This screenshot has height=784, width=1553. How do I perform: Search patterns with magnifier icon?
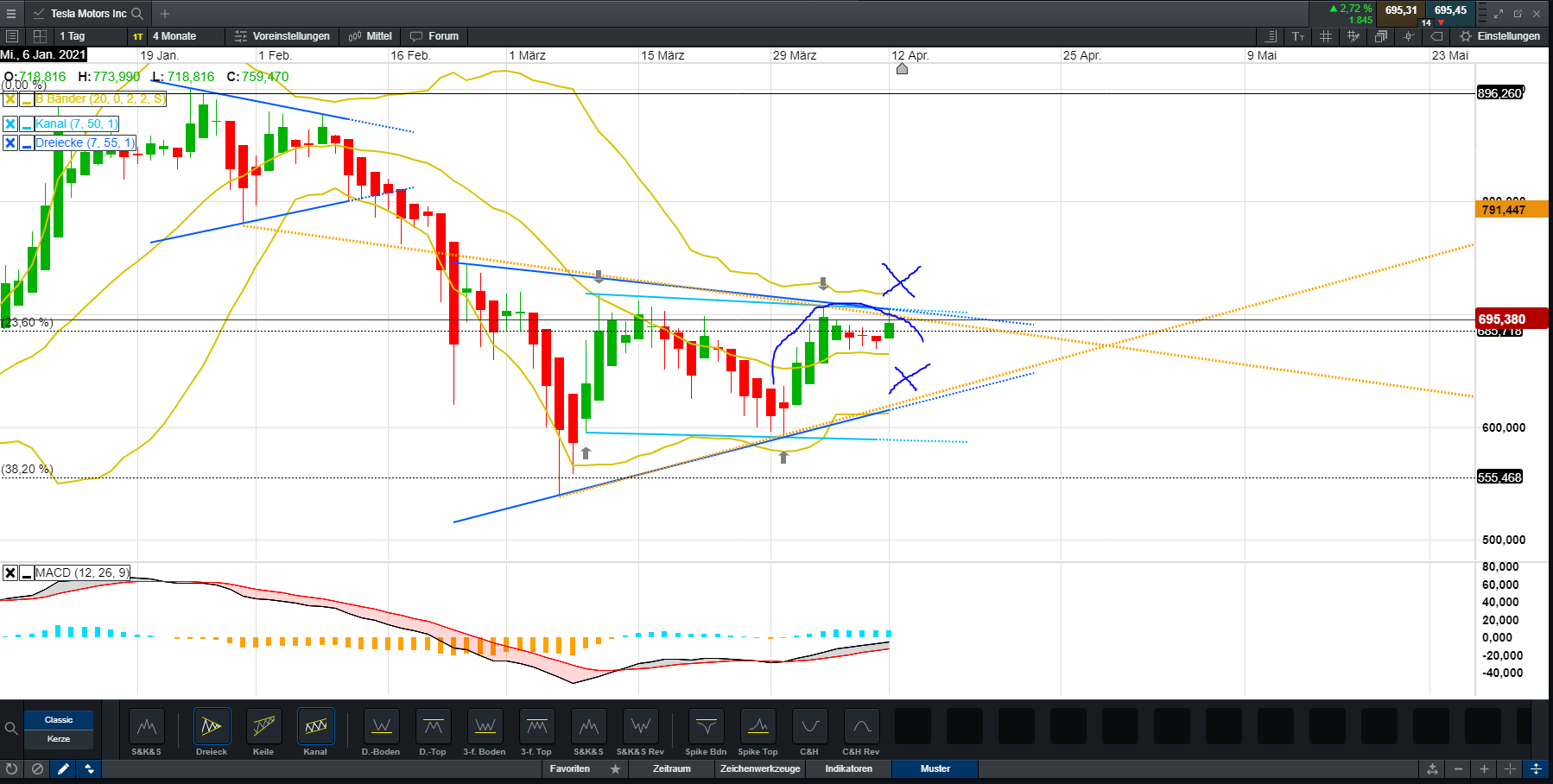pos(11,729)
